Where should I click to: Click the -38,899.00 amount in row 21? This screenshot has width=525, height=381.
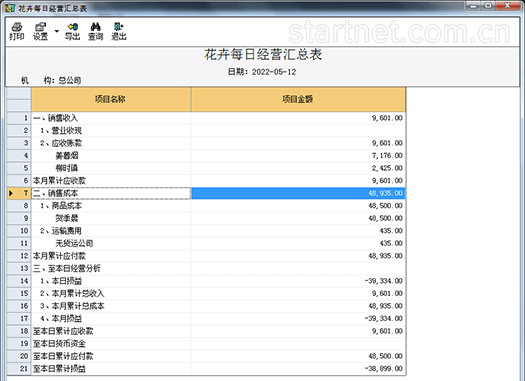(x=383, y=369)
